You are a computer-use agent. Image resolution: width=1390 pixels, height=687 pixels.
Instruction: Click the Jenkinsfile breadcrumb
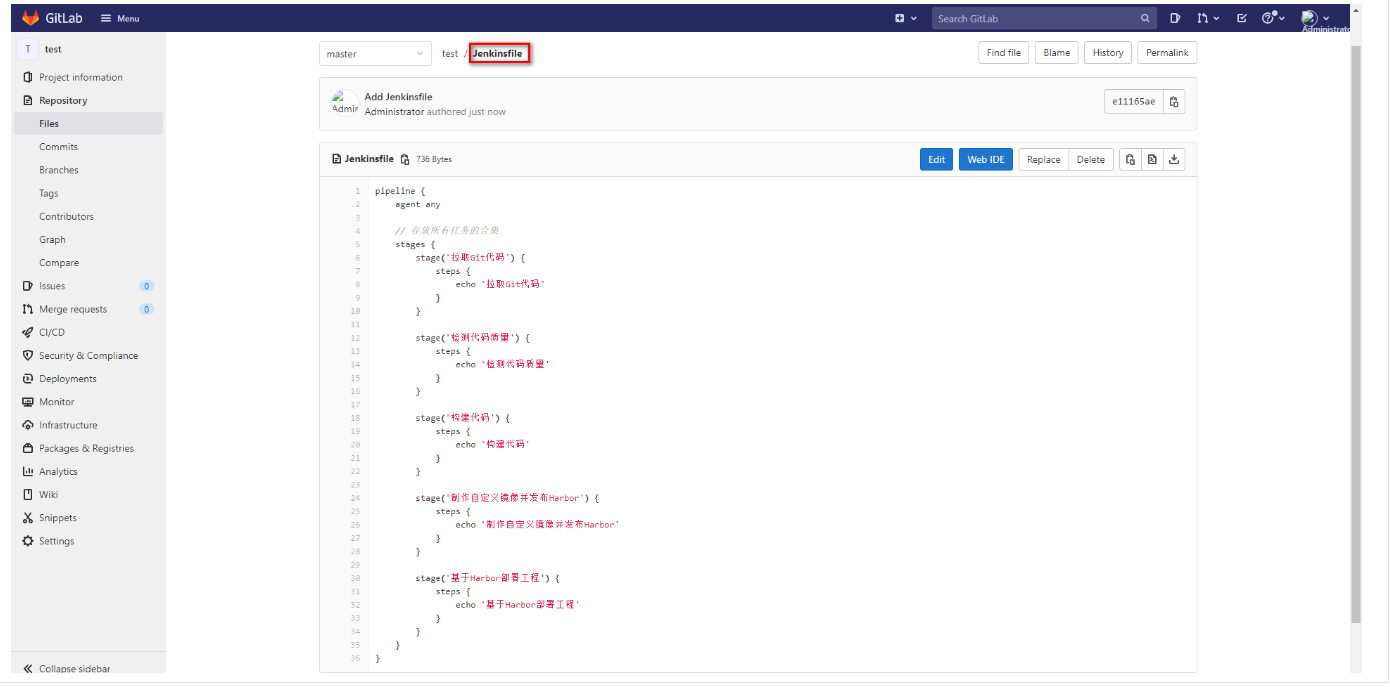click(498, 54)
